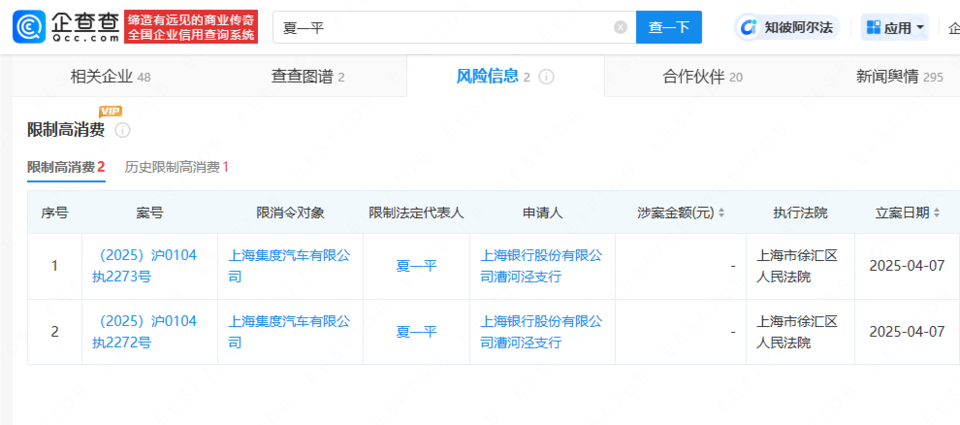Click date 2025-04-07 in row 2
Screen dimensions: 960x425
pyautogui.click(x=907, y=332)
